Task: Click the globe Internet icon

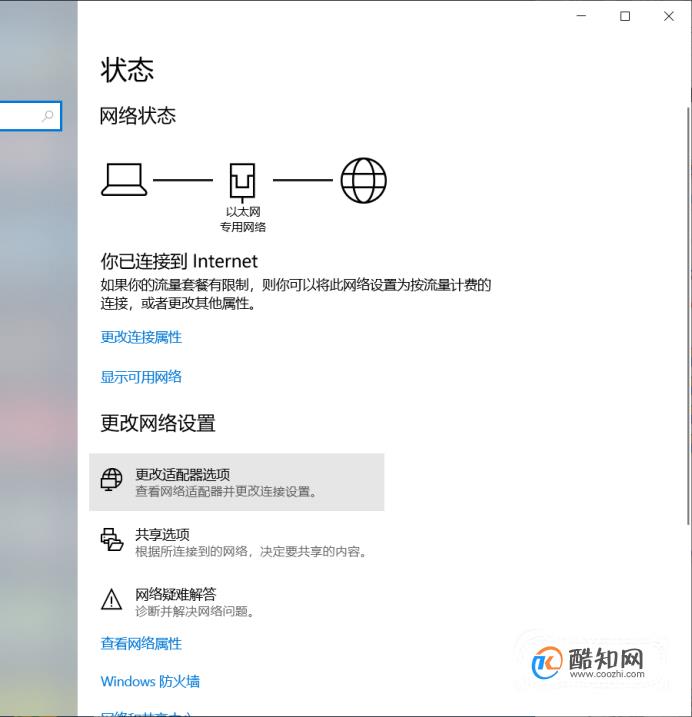Action: [x=364, y=180]
